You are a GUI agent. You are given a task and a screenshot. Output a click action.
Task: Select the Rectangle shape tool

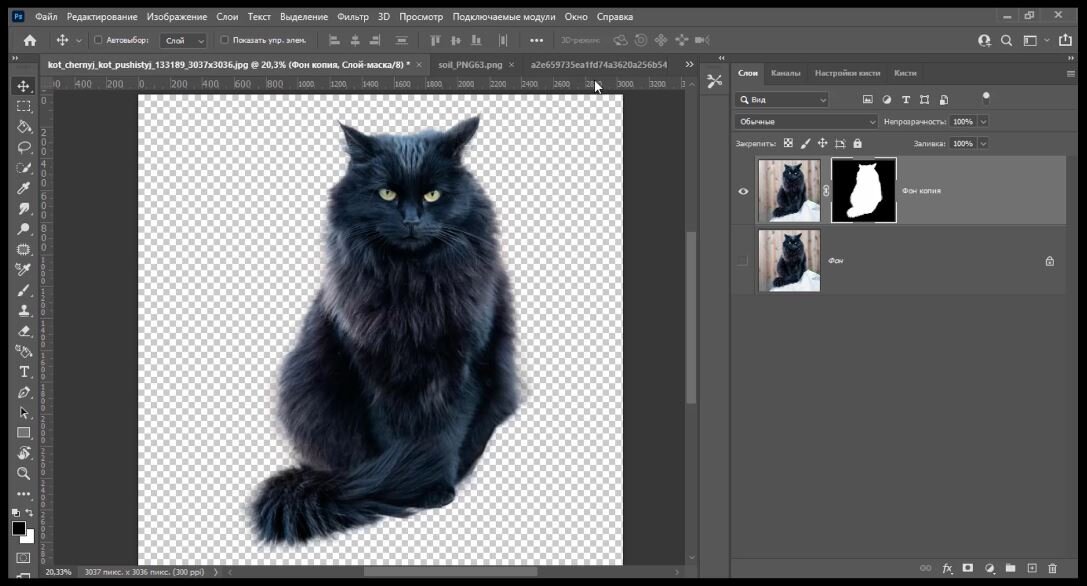click(x=24, y=433)
